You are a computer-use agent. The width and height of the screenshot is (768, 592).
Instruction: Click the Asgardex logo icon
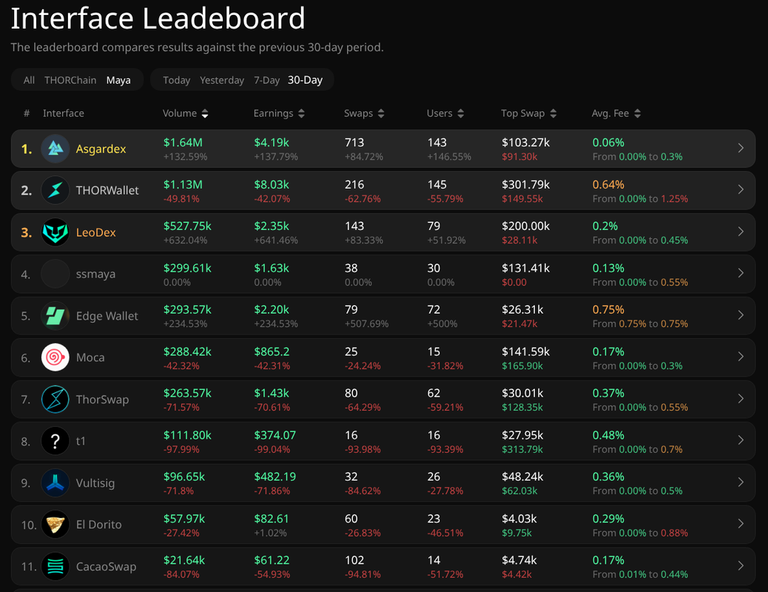click(x=55, y=148)
